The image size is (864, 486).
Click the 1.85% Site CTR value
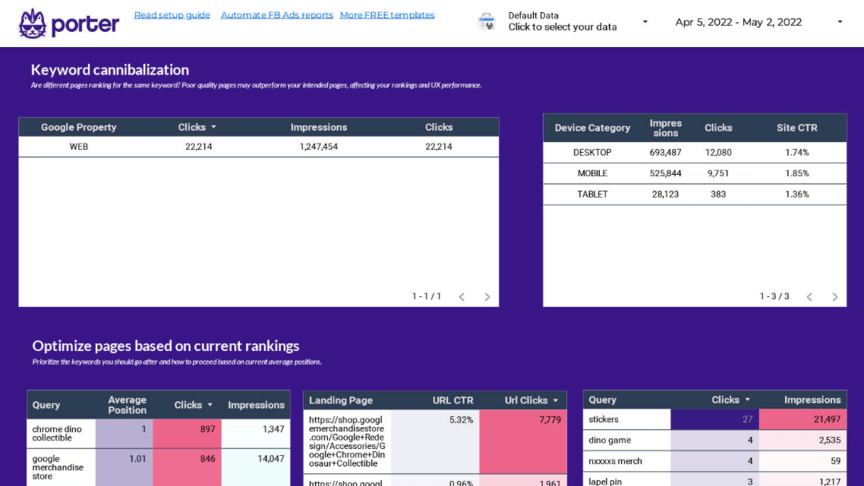pos(797,174)
